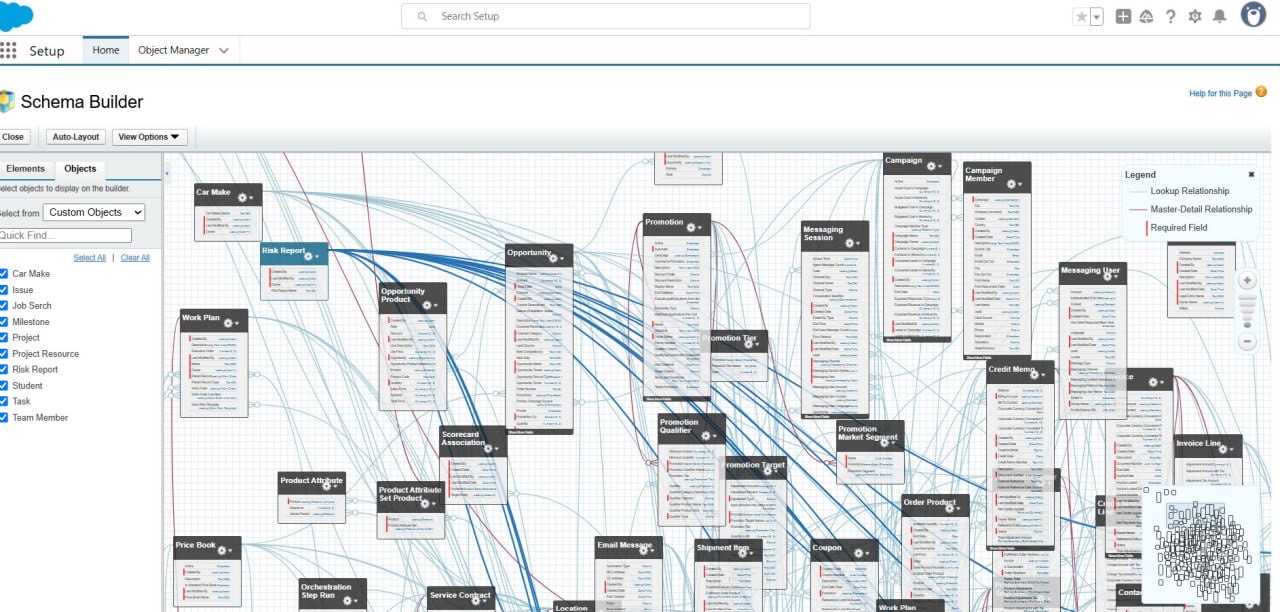Open help using the question mark icon
The height and width of the screenshot is (612, 1280).
(x=1170, y=15)
